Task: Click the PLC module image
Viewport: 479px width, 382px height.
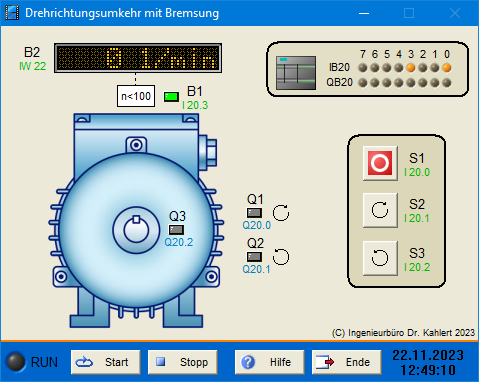Action: tap(296, 73)
